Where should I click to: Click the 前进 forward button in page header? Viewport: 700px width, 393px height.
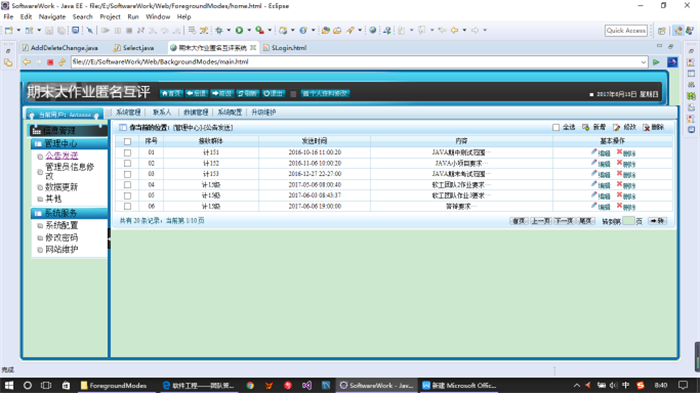click(x=222, y=93)
